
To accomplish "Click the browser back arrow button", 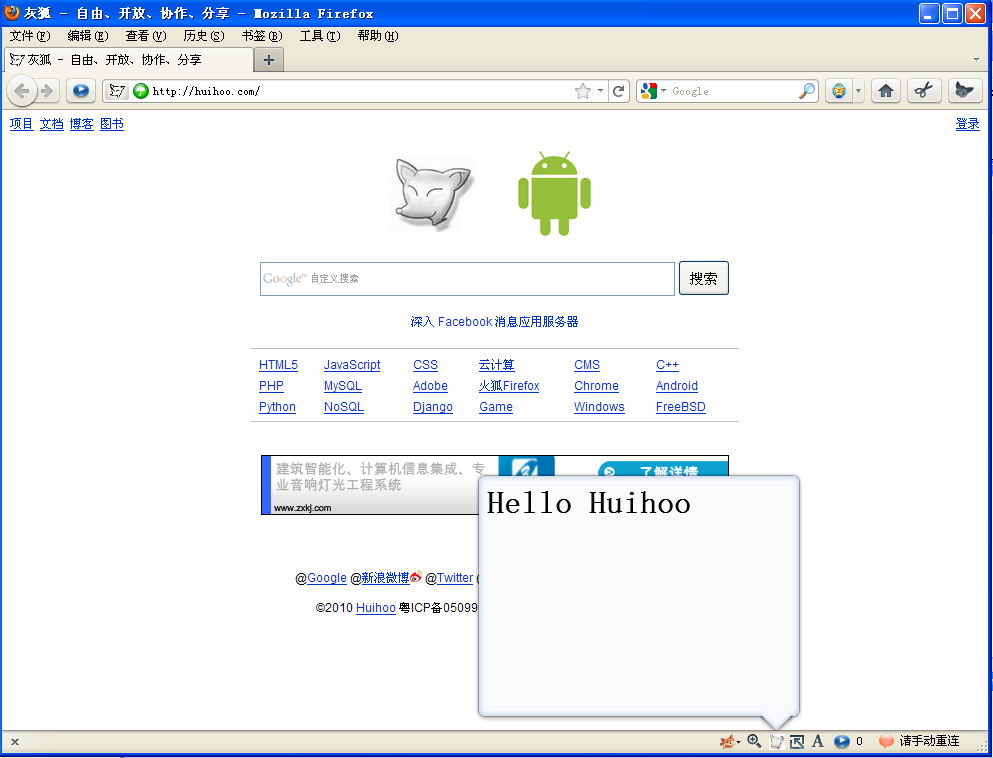I will pyautogui.click(x=22, y=91).
